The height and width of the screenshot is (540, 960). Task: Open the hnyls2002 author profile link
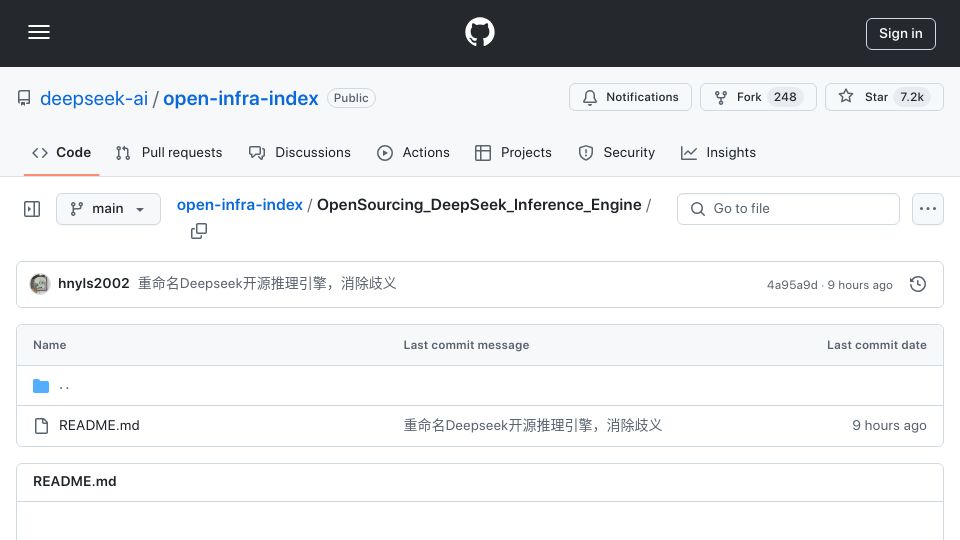[x=94, y=283]
